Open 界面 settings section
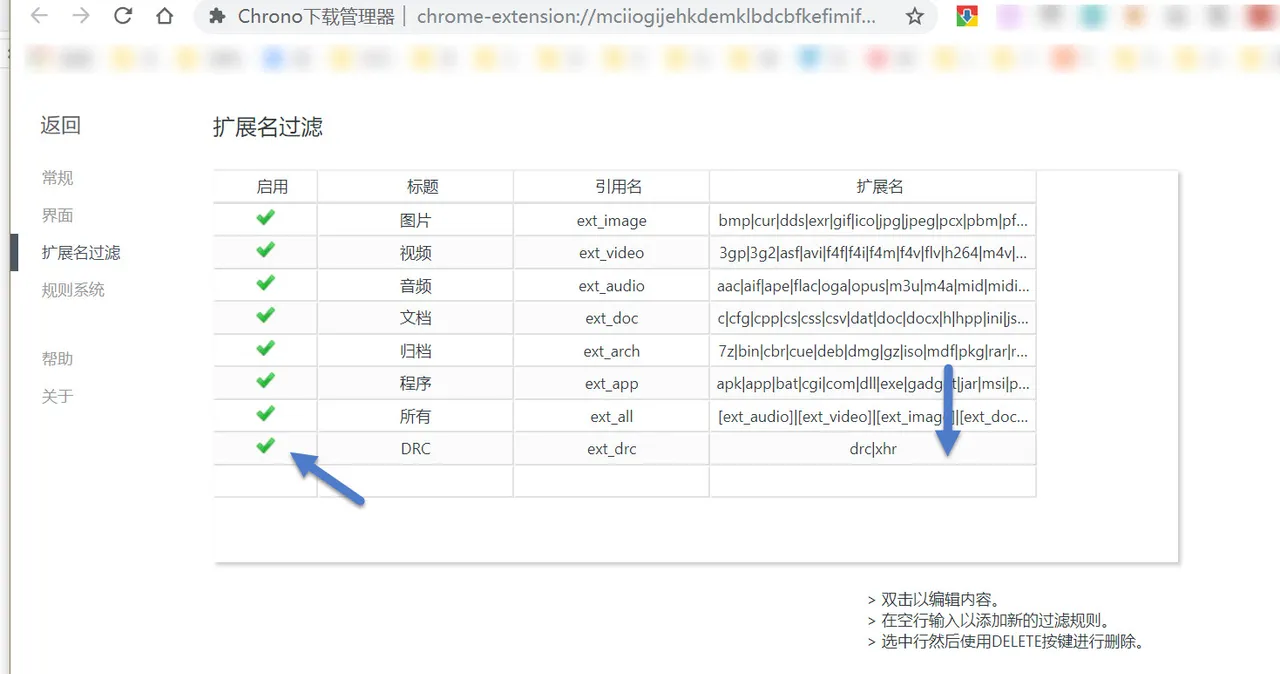Screen dimensions: 1280x674 (x=57, y=215)
